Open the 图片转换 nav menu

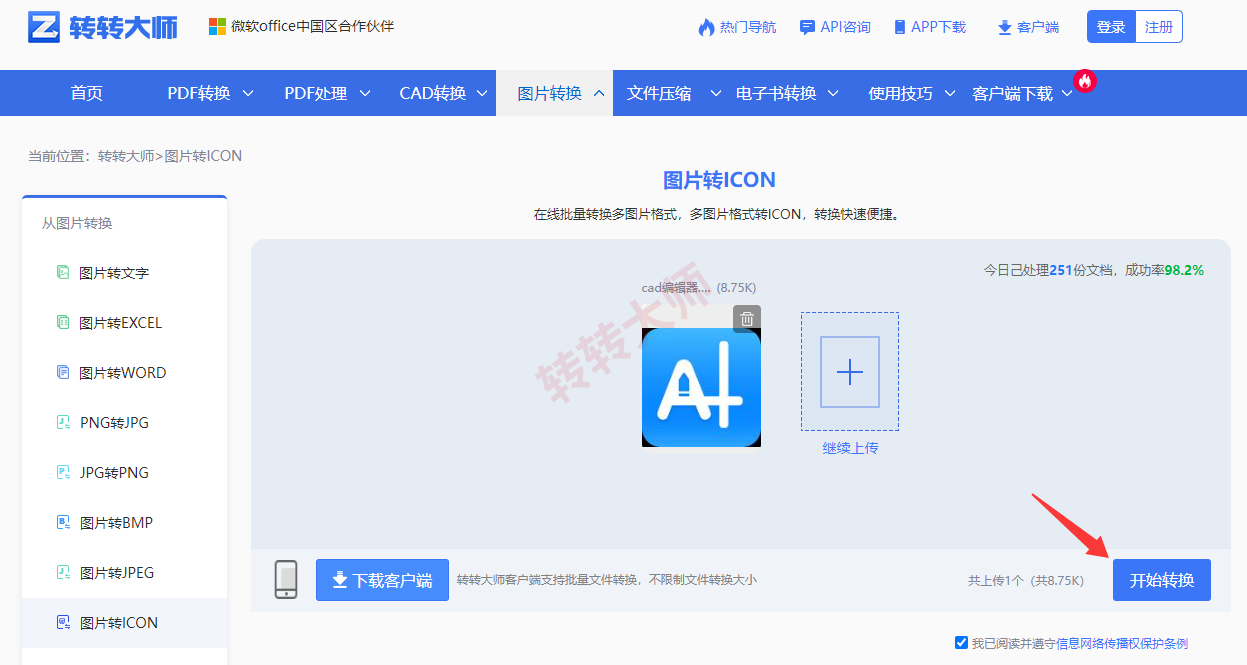point(550,93)
